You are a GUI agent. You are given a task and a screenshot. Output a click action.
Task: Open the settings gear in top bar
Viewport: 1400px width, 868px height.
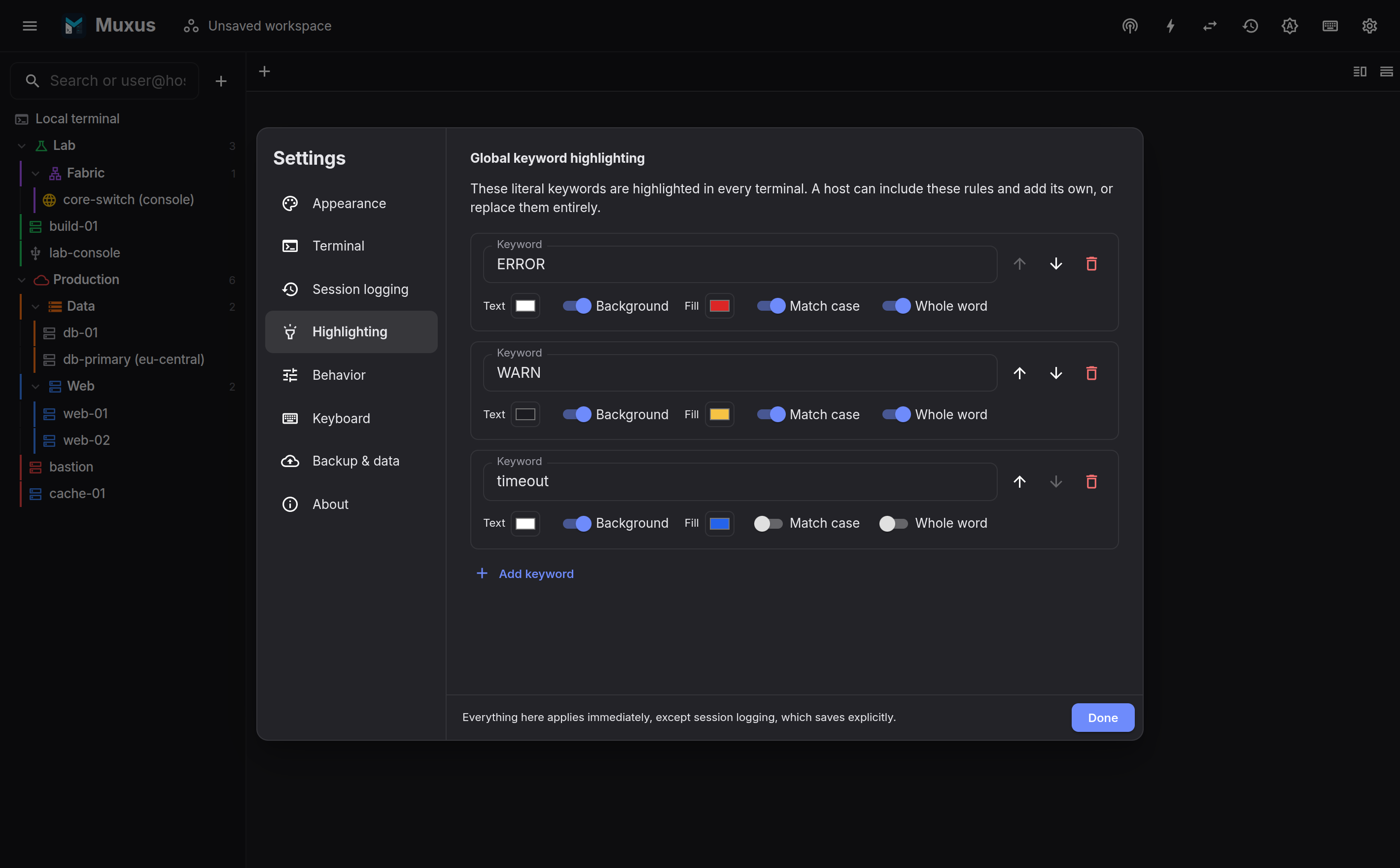click(x=1369, y=26)
